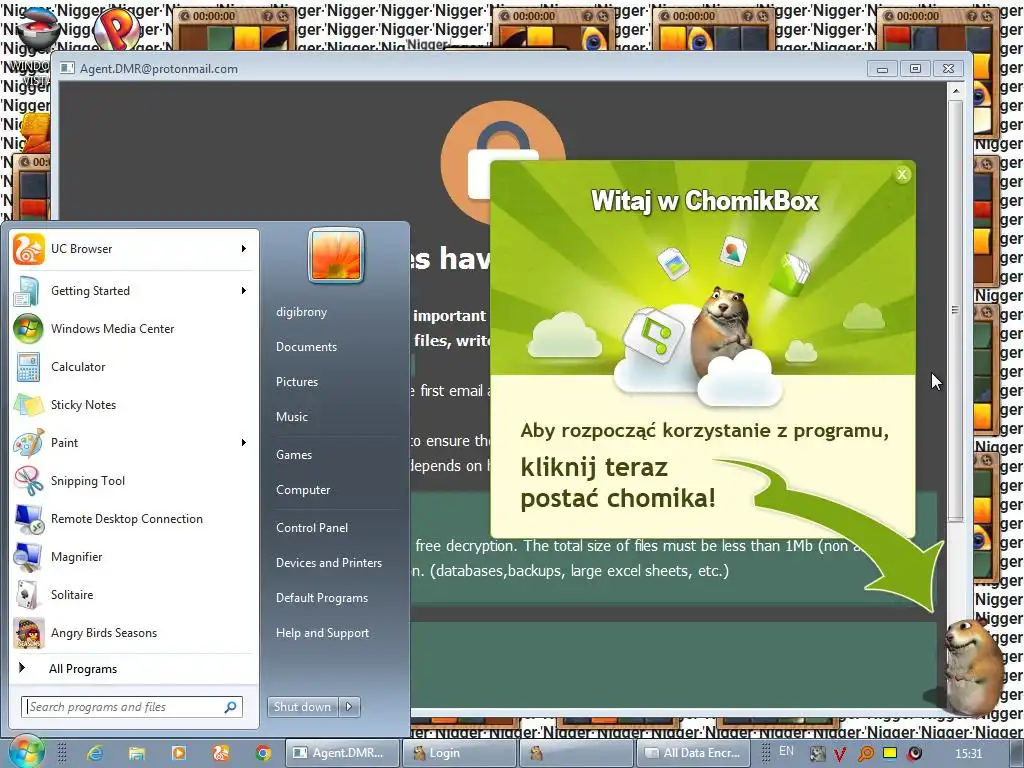Maximize the Agent.DMR@protonmail.com window

click(x=915, y=69)
